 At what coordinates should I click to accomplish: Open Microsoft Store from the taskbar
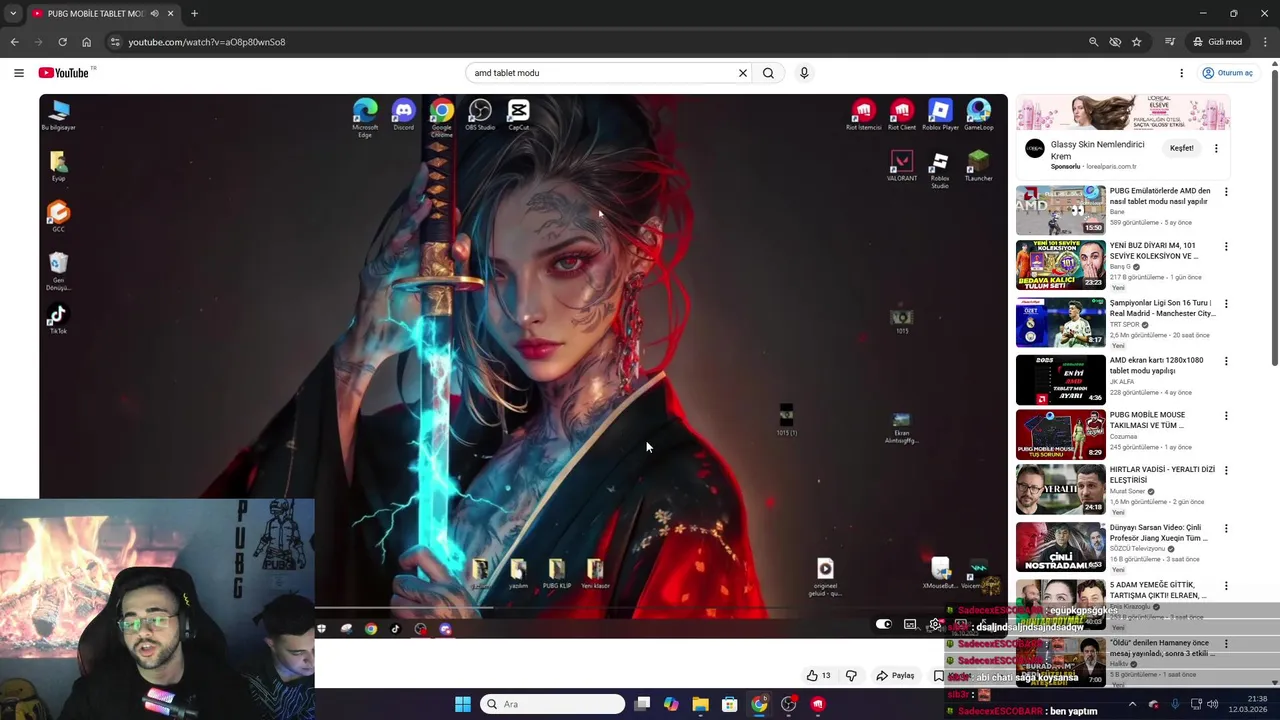point(730,704)
